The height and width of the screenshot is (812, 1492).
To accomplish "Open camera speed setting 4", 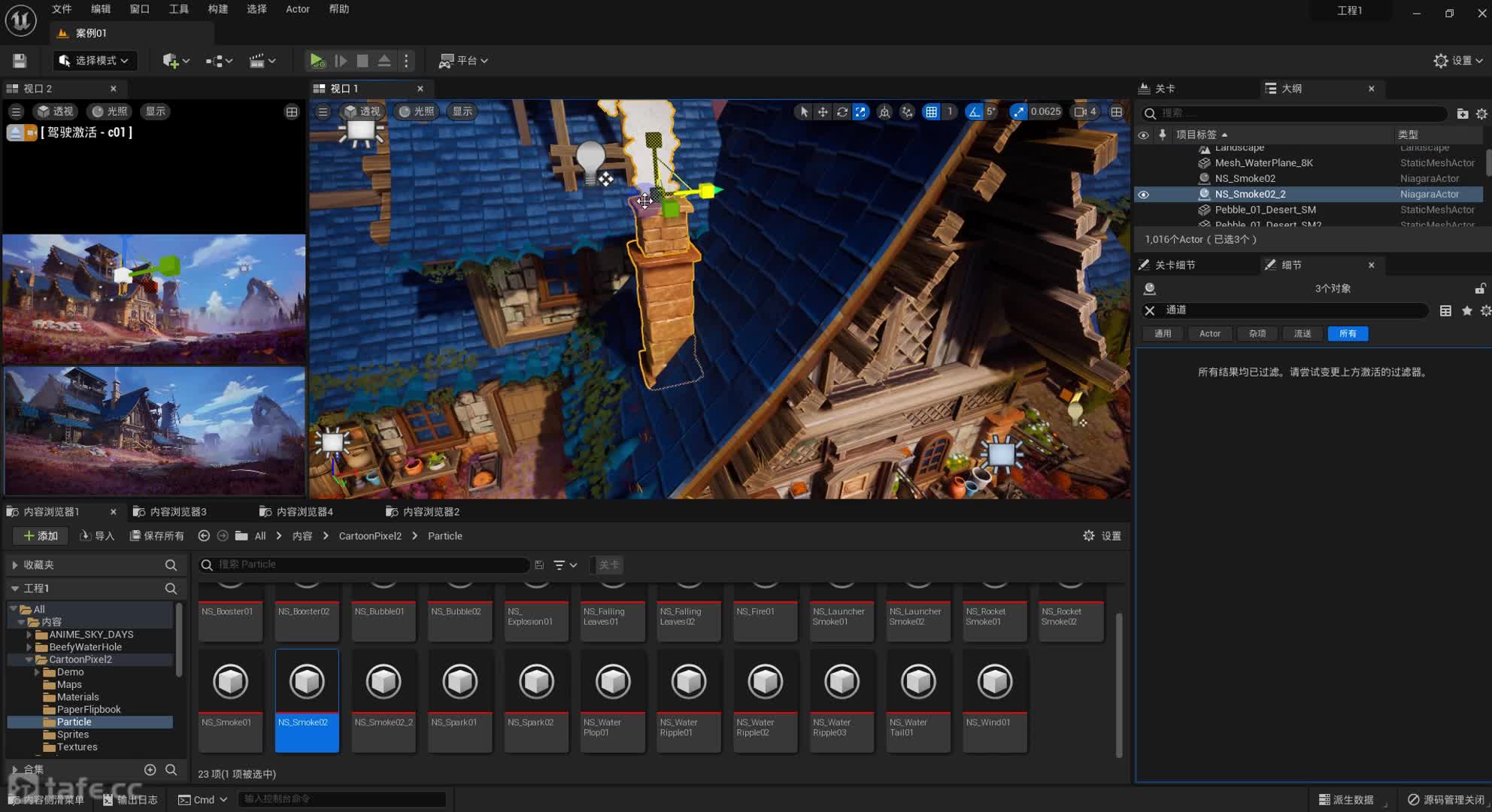I will (x=1085, y=112).
